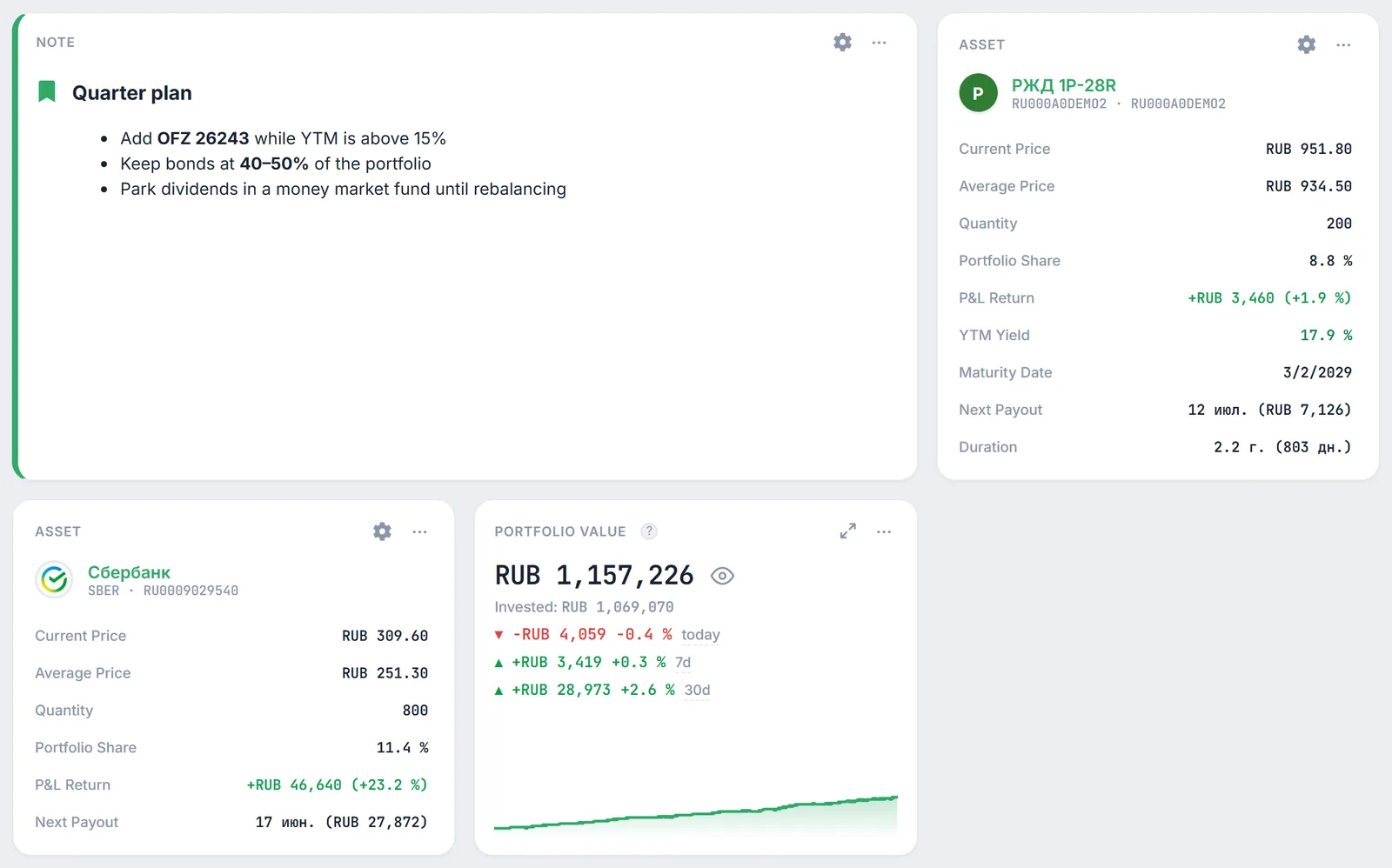Click Сбербанк portfolio share 11.4 %

pyautogui.click(x=402, y=748)
